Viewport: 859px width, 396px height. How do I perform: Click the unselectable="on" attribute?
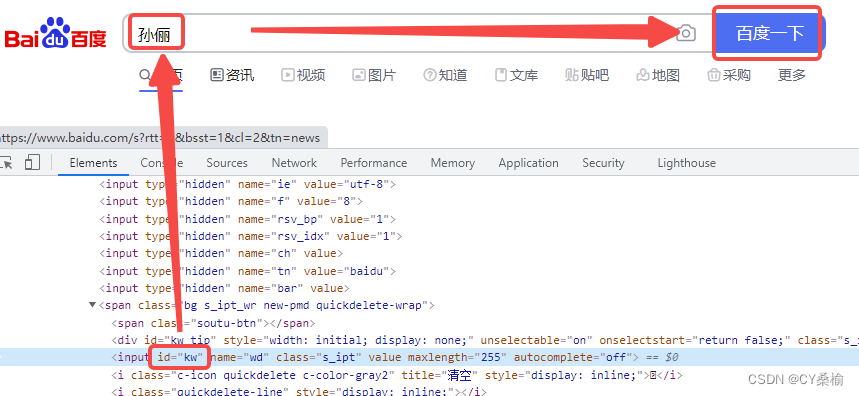tap(536, 340)
